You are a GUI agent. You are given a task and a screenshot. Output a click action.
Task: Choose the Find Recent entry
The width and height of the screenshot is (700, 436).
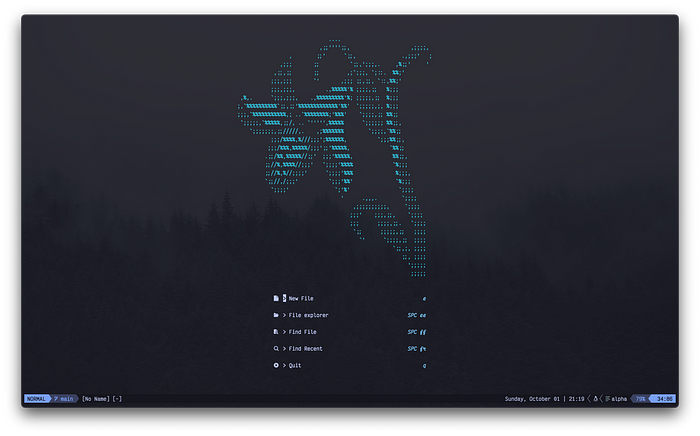pos(350,349)
